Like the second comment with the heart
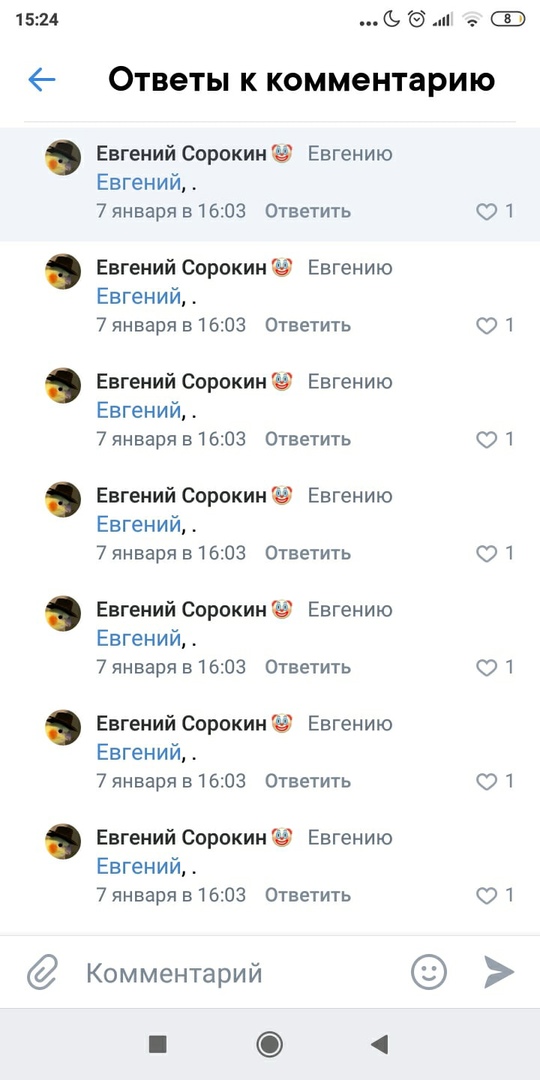This screenshot has width=540, height=1080. coord(486,325)
